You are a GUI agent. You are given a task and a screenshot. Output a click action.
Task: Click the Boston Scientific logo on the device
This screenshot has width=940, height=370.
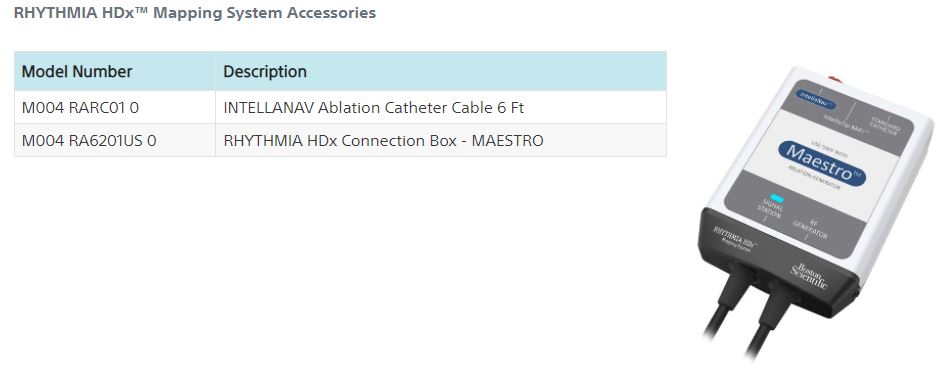809,275
